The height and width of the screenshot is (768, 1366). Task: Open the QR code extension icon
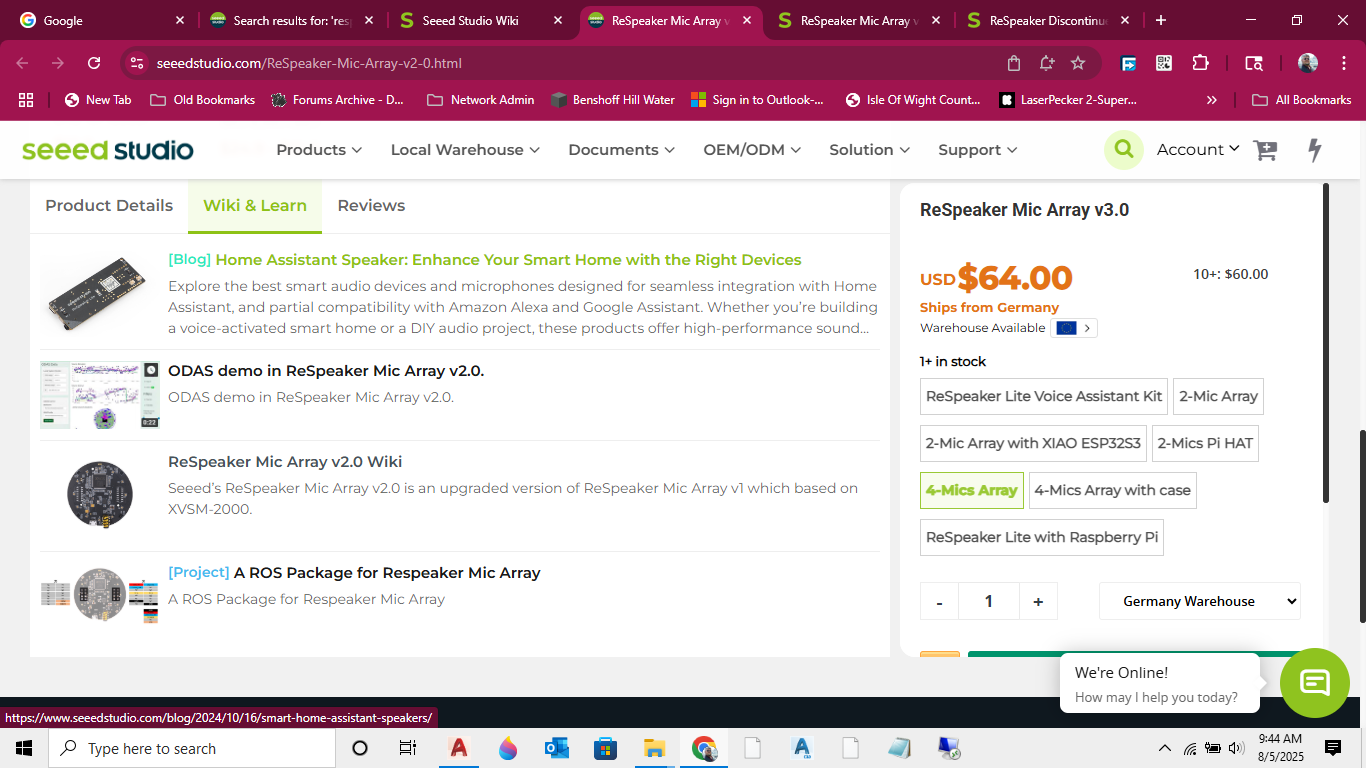click(1164, 63)
